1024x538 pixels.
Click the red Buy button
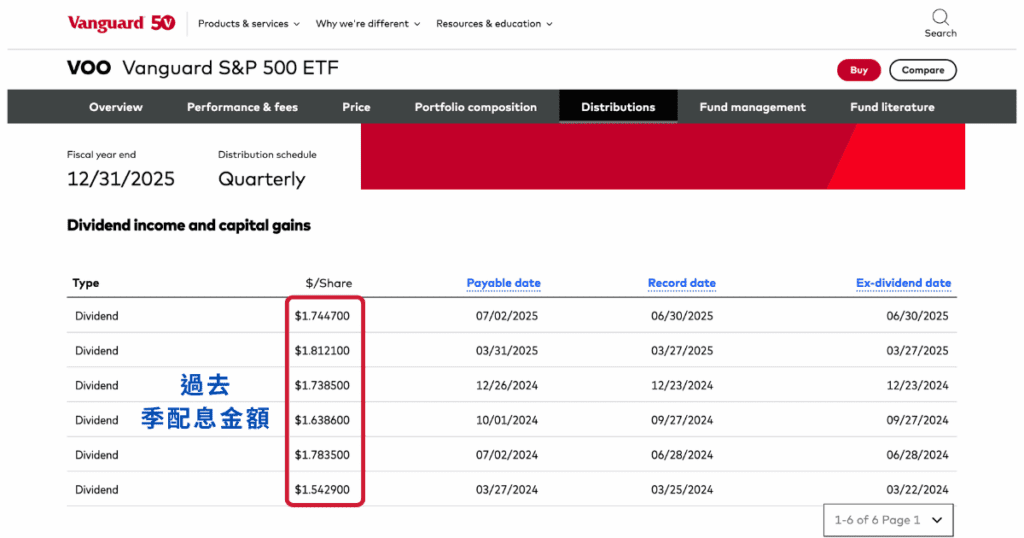pyautogui.click(x=859, y=70)
